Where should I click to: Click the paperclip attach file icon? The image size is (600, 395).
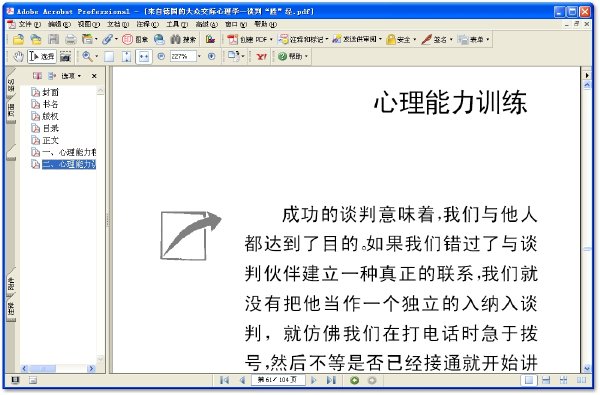[107, 39]
